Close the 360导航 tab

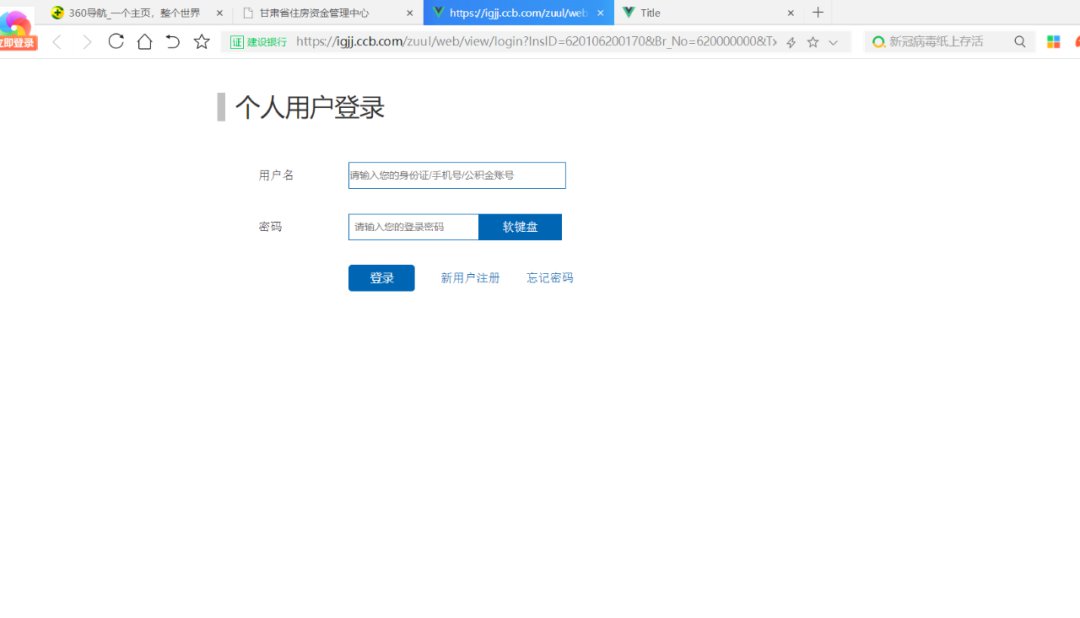[220, 13]
